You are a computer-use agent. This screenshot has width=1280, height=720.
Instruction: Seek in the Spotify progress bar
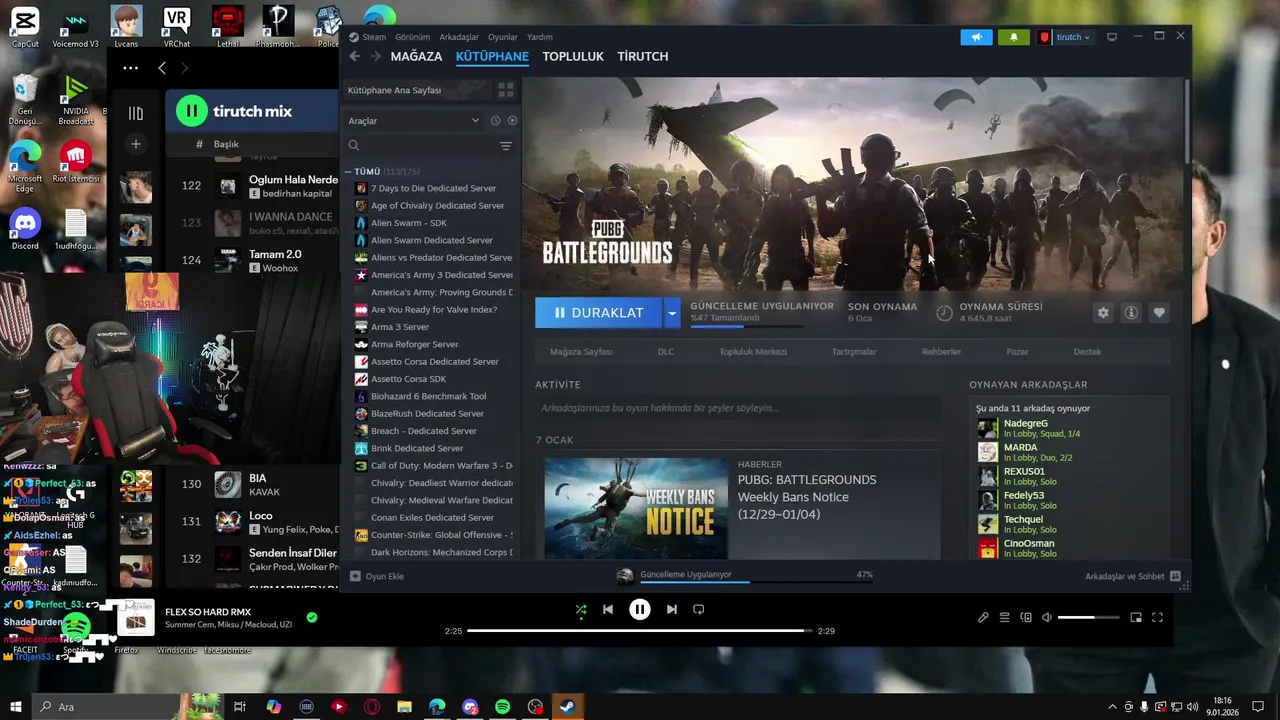pyautogui.click(x=640, y=631)
